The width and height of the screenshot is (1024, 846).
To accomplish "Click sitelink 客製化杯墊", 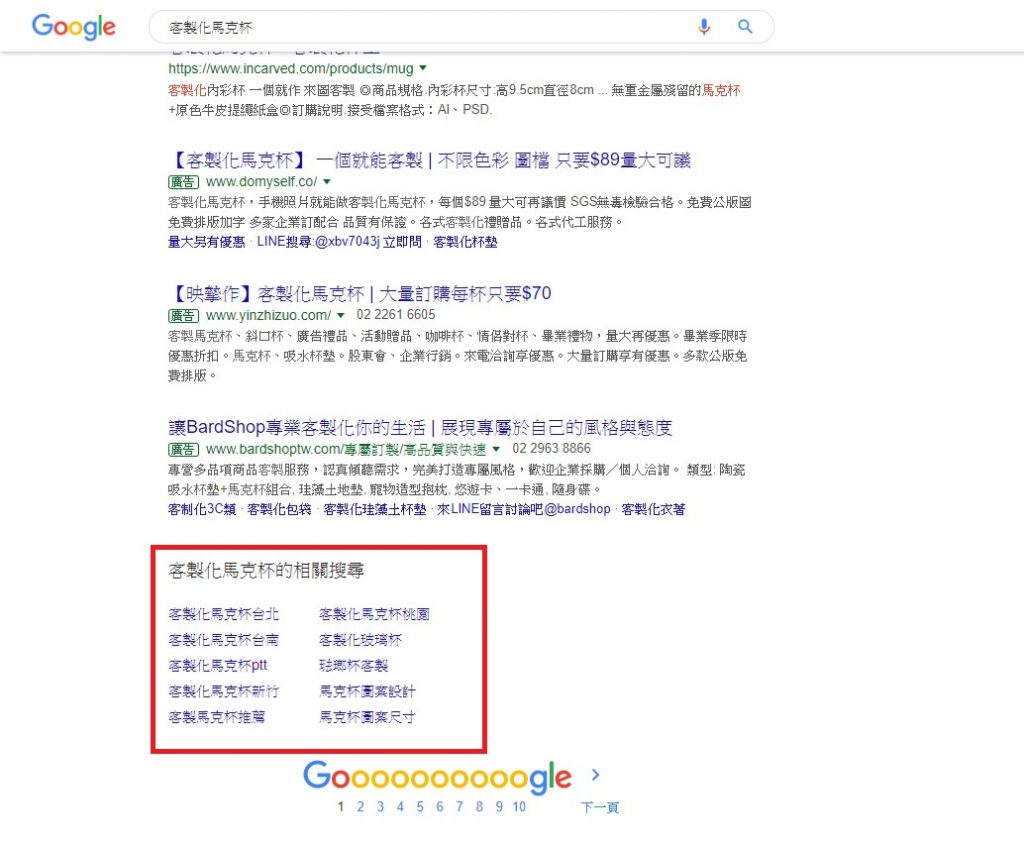I will click(x=465, y=242).
